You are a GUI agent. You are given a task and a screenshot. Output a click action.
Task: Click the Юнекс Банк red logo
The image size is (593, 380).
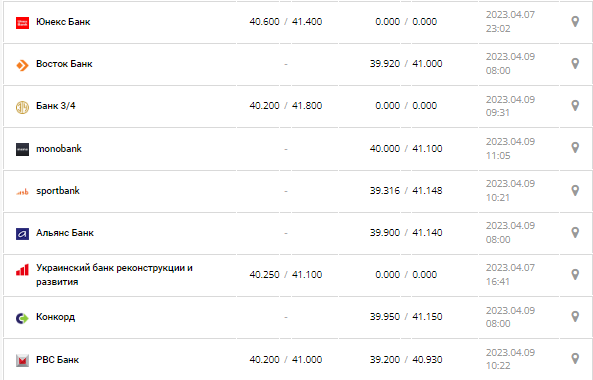click(22, 23)
